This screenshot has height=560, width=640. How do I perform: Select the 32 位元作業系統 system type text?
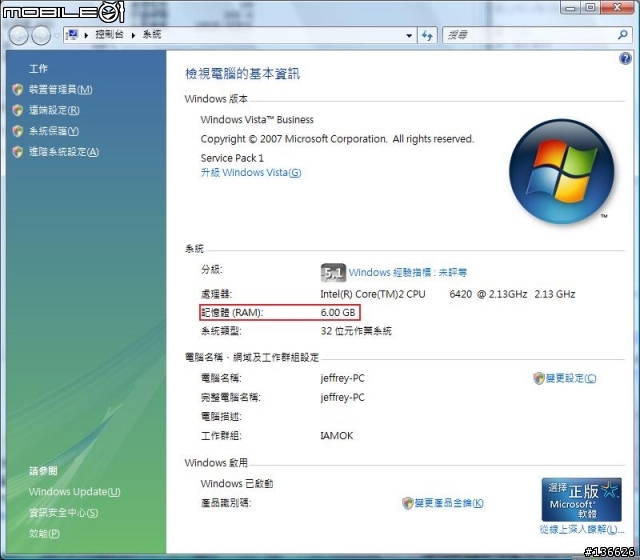356,331
